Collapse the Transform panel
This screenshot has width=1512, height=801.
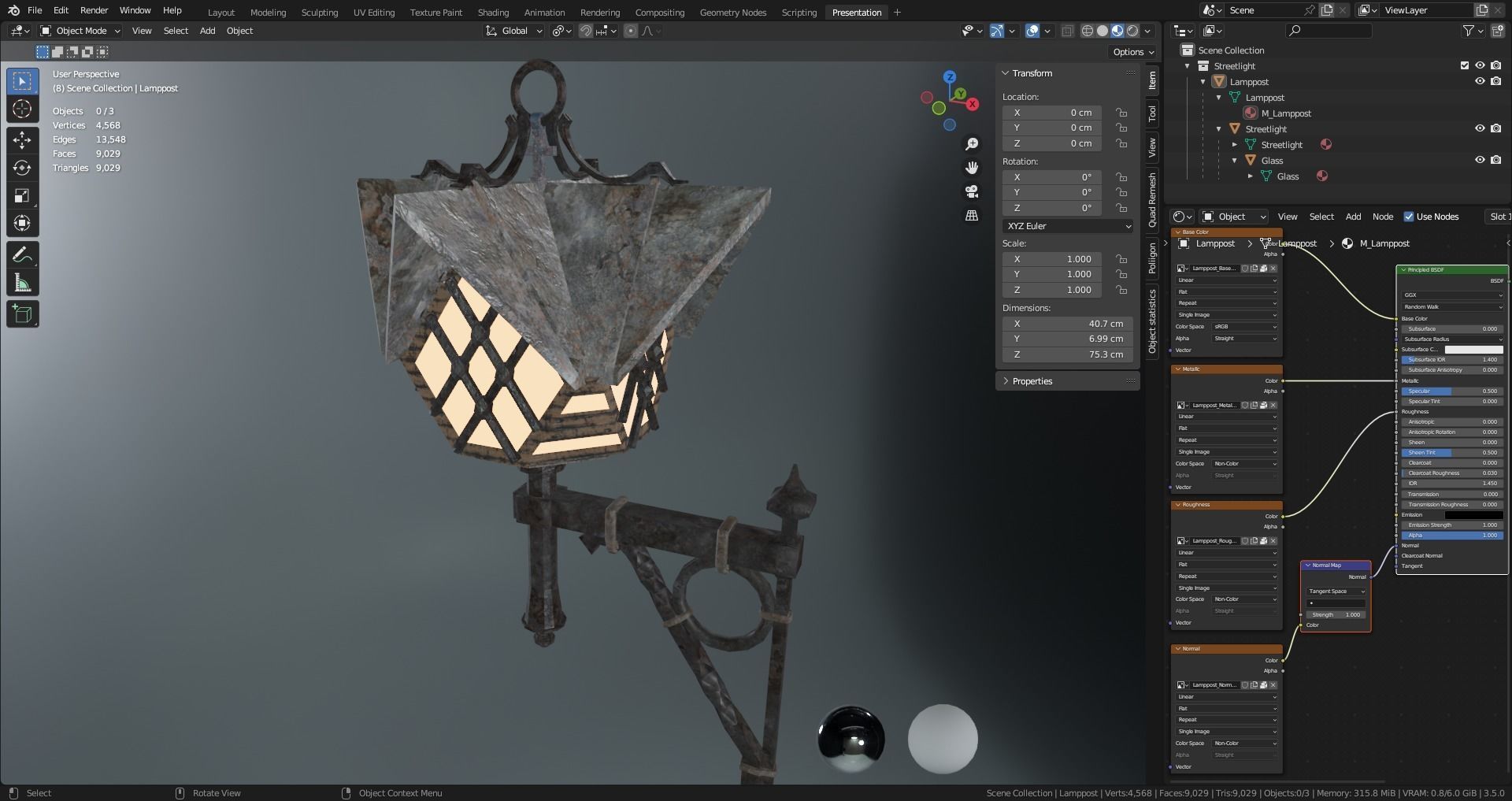[1006, 73]
